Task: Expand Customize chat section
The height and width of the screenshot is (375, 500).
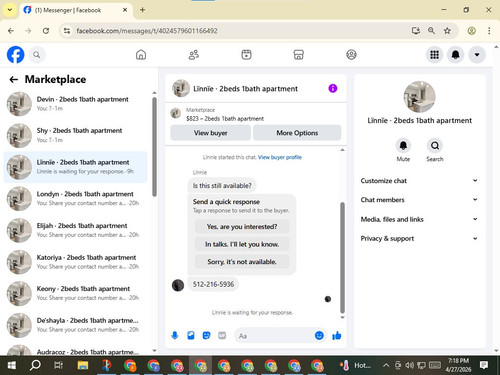Action: [419, 181]
